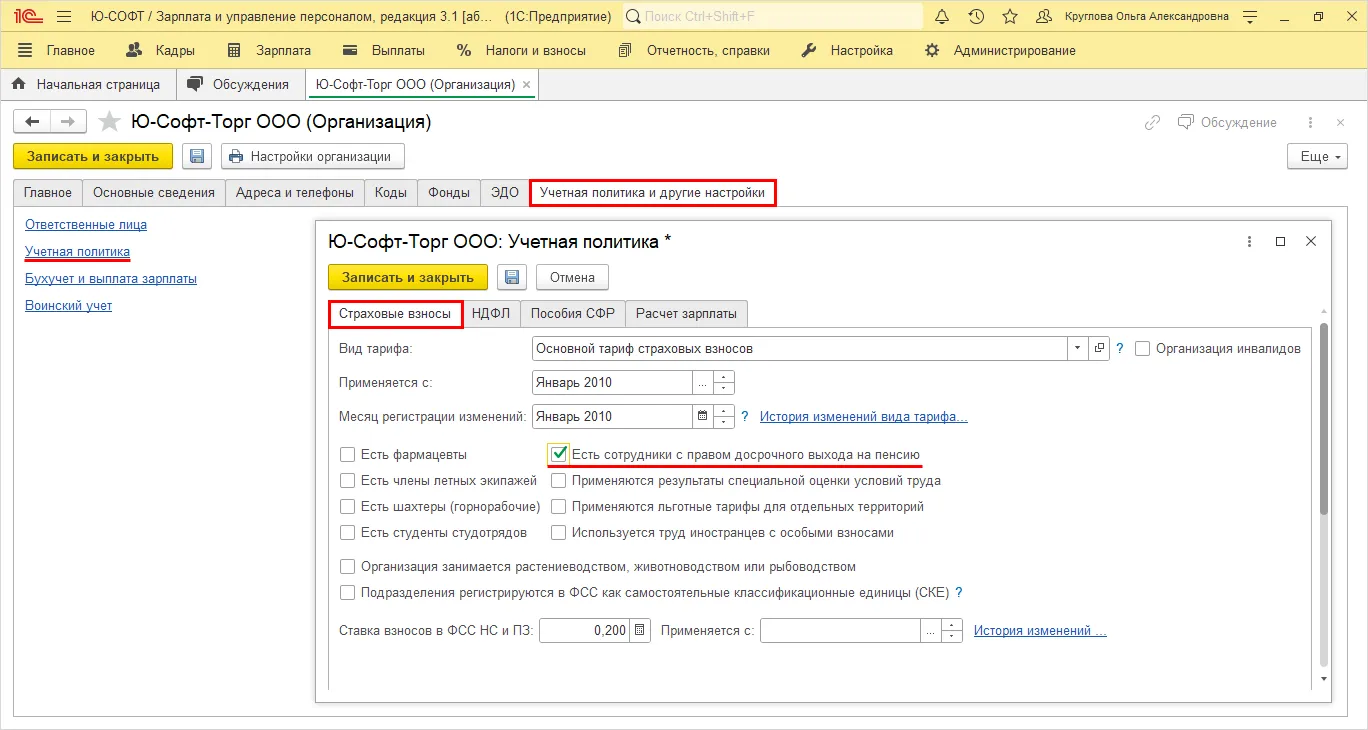Click Отмена button
This screenshot has height=730, width=1368.
click(x=572, y=277)
